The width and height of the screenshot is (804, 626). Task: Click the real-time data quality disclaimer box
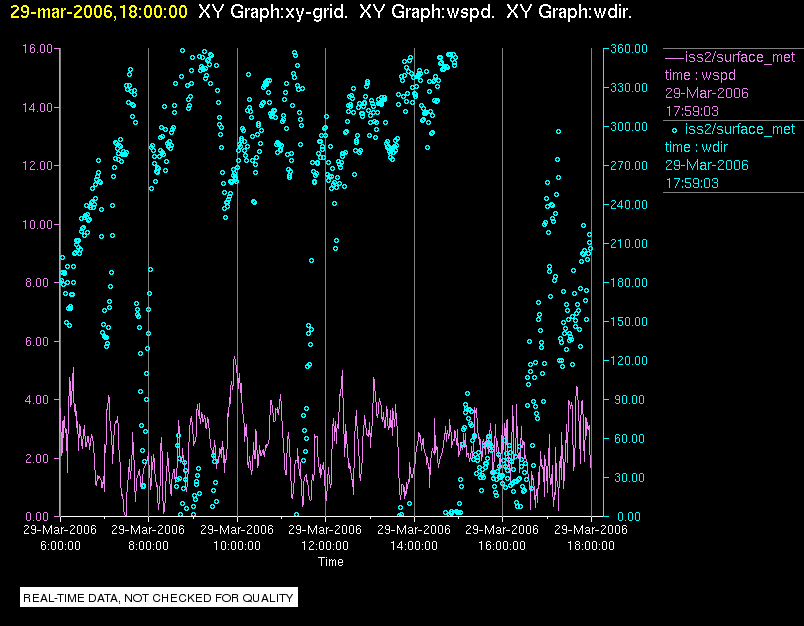159,598
